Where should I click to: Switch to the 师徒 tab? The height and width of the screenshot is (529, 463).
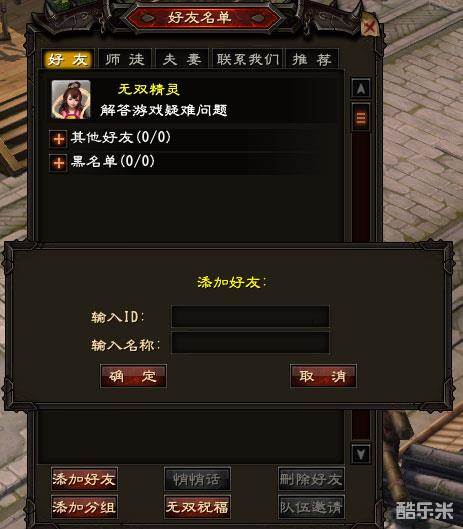coord(125,59)
